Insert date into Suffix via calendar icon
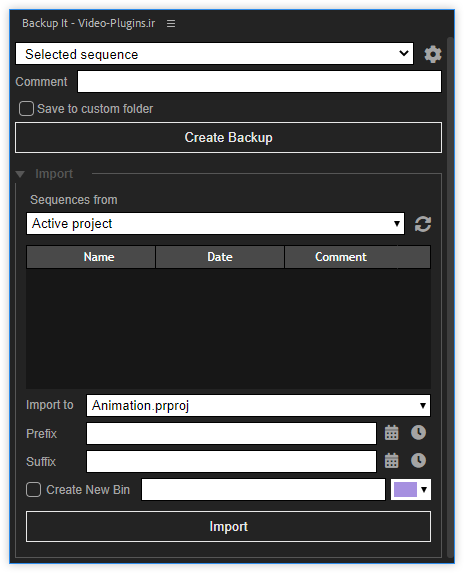 pos(392,460)
